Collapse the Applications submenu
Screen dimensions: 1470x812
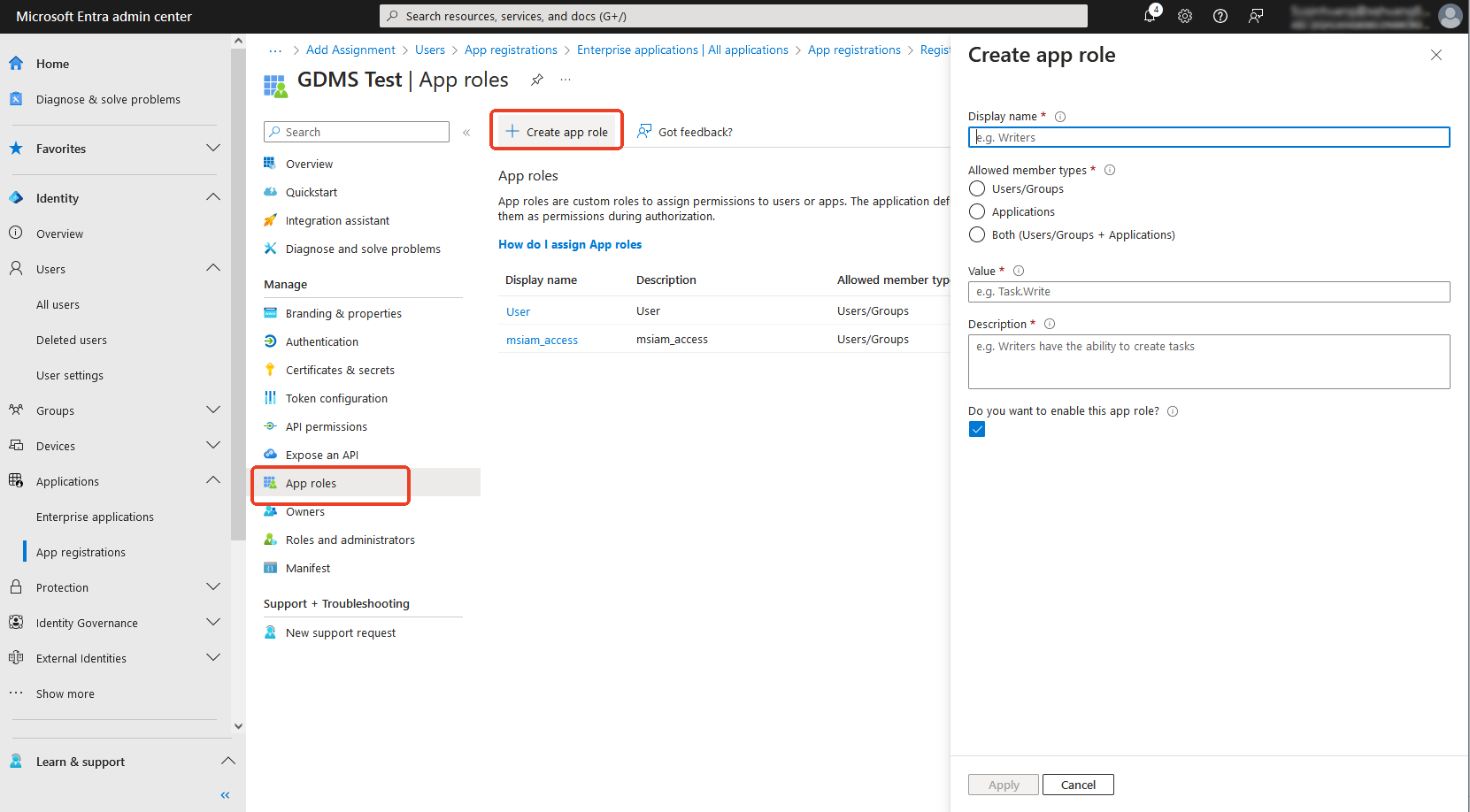pyautogui.click(x=213, y=480)
